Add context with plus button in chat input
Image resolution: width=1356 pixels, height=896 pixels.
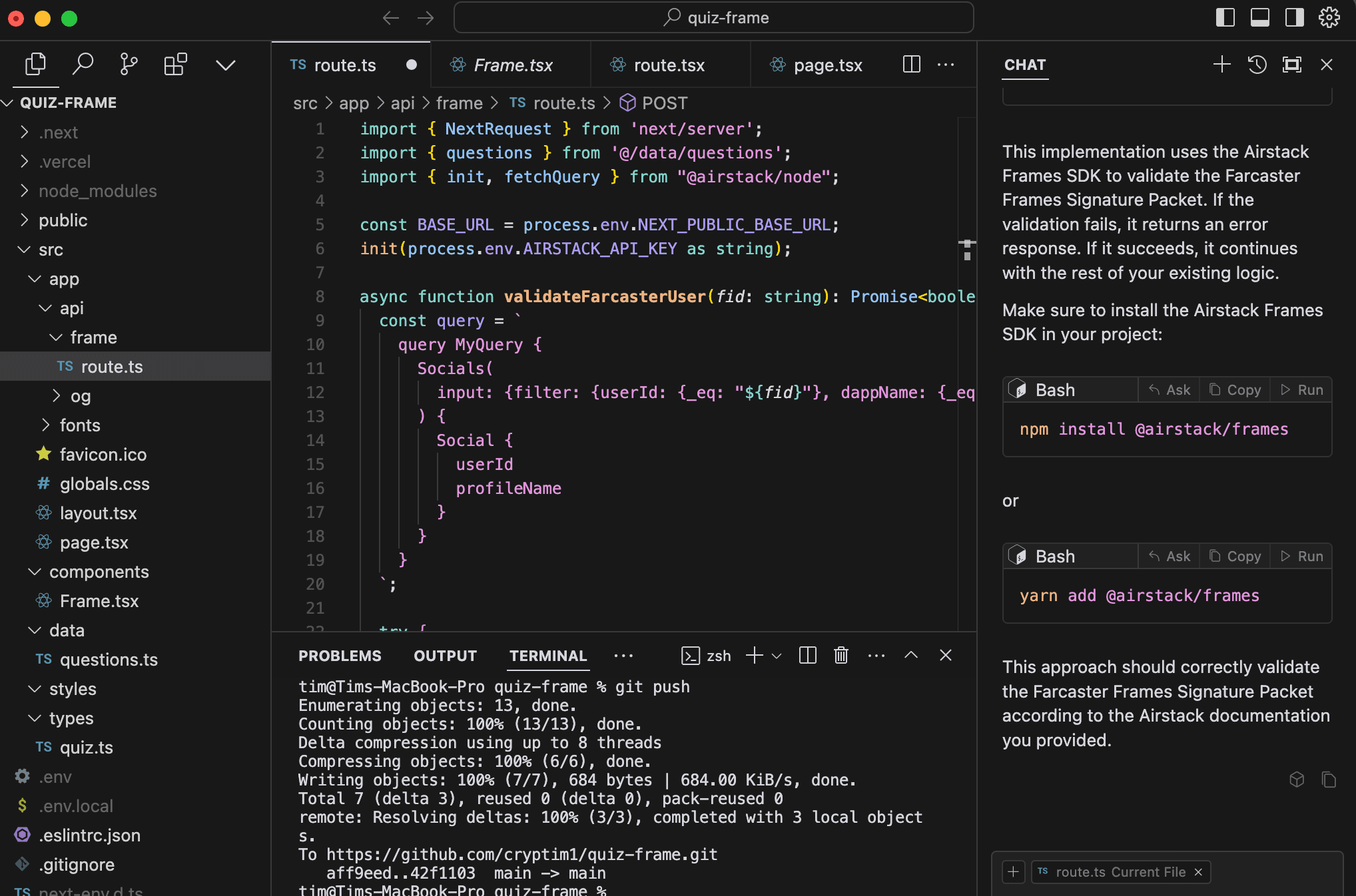coord(1013,872)
